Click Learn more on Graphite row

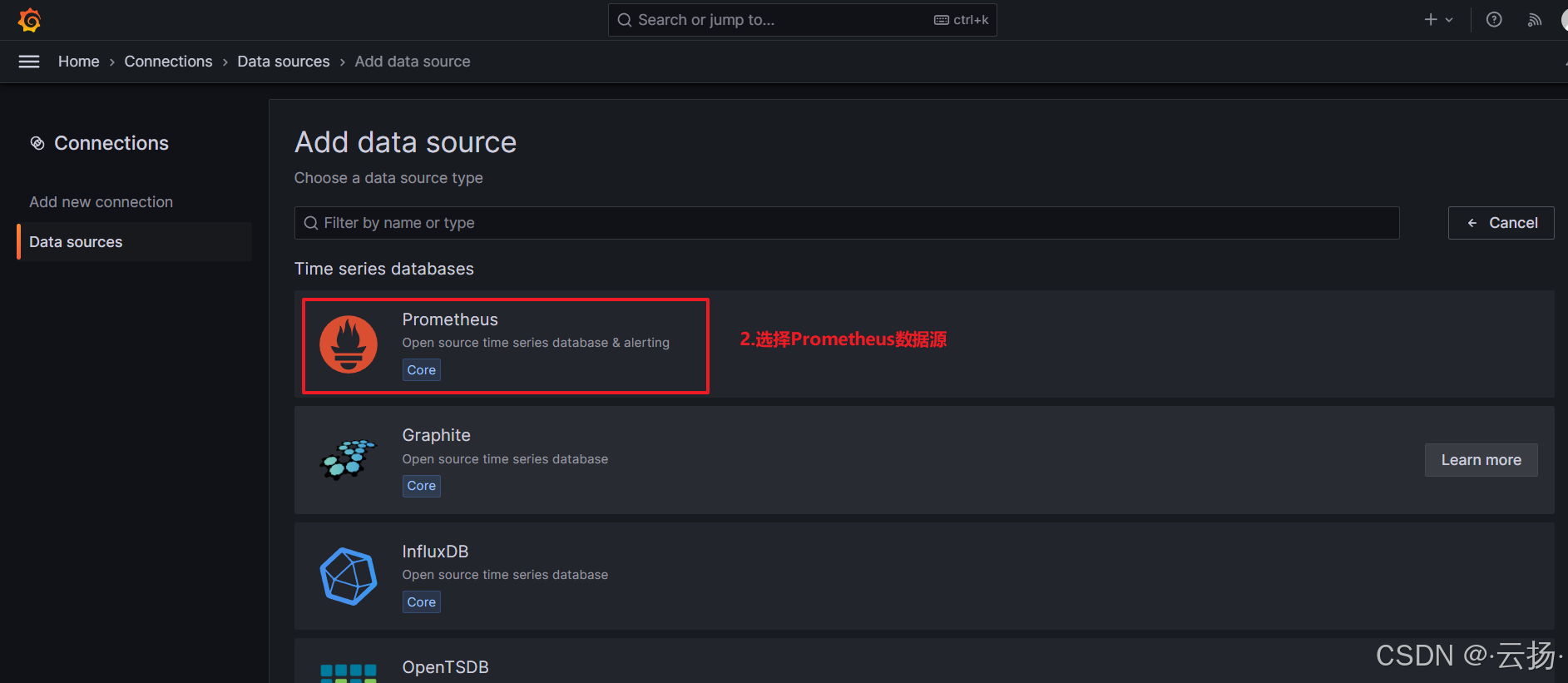[1481, 460]
